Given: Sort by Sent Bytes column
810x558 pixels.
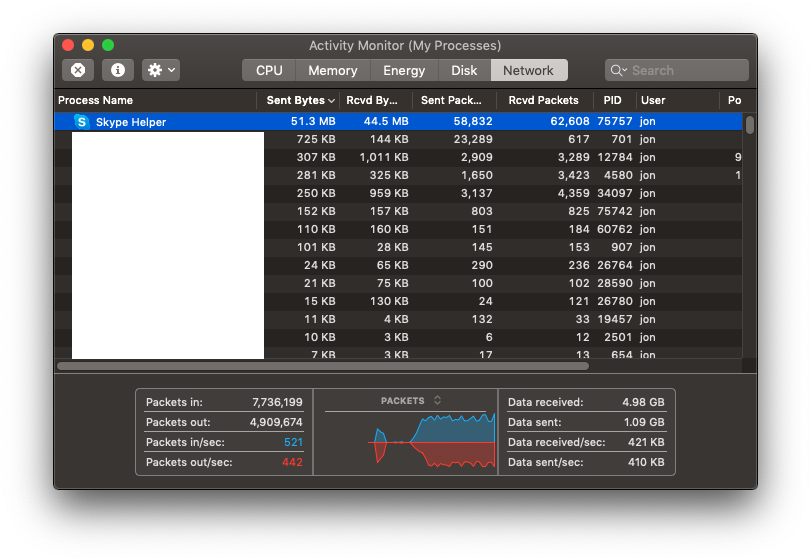Looking at the screenshot, I should (300, 100).
